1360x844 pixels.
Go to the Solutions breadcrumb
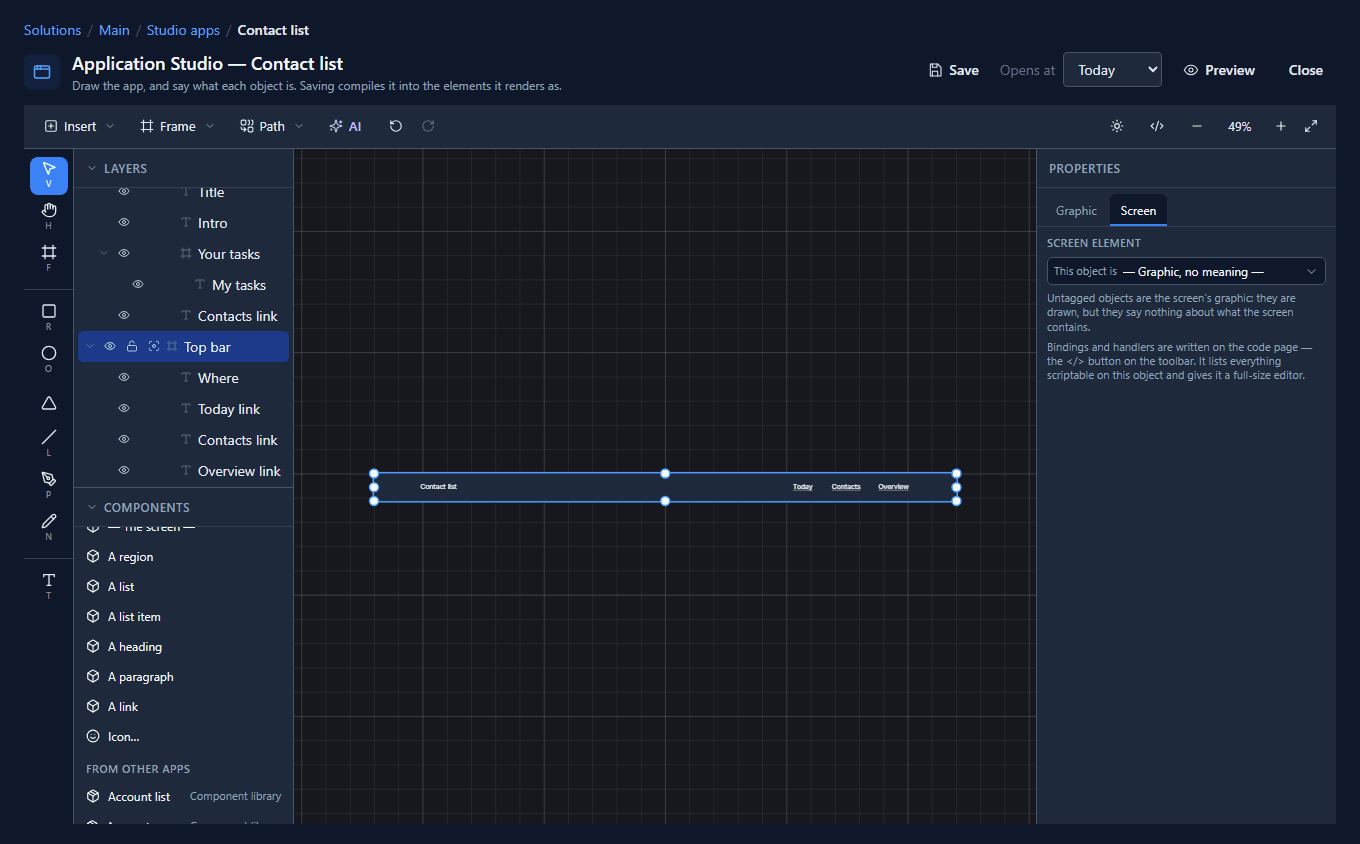point(52,30)
